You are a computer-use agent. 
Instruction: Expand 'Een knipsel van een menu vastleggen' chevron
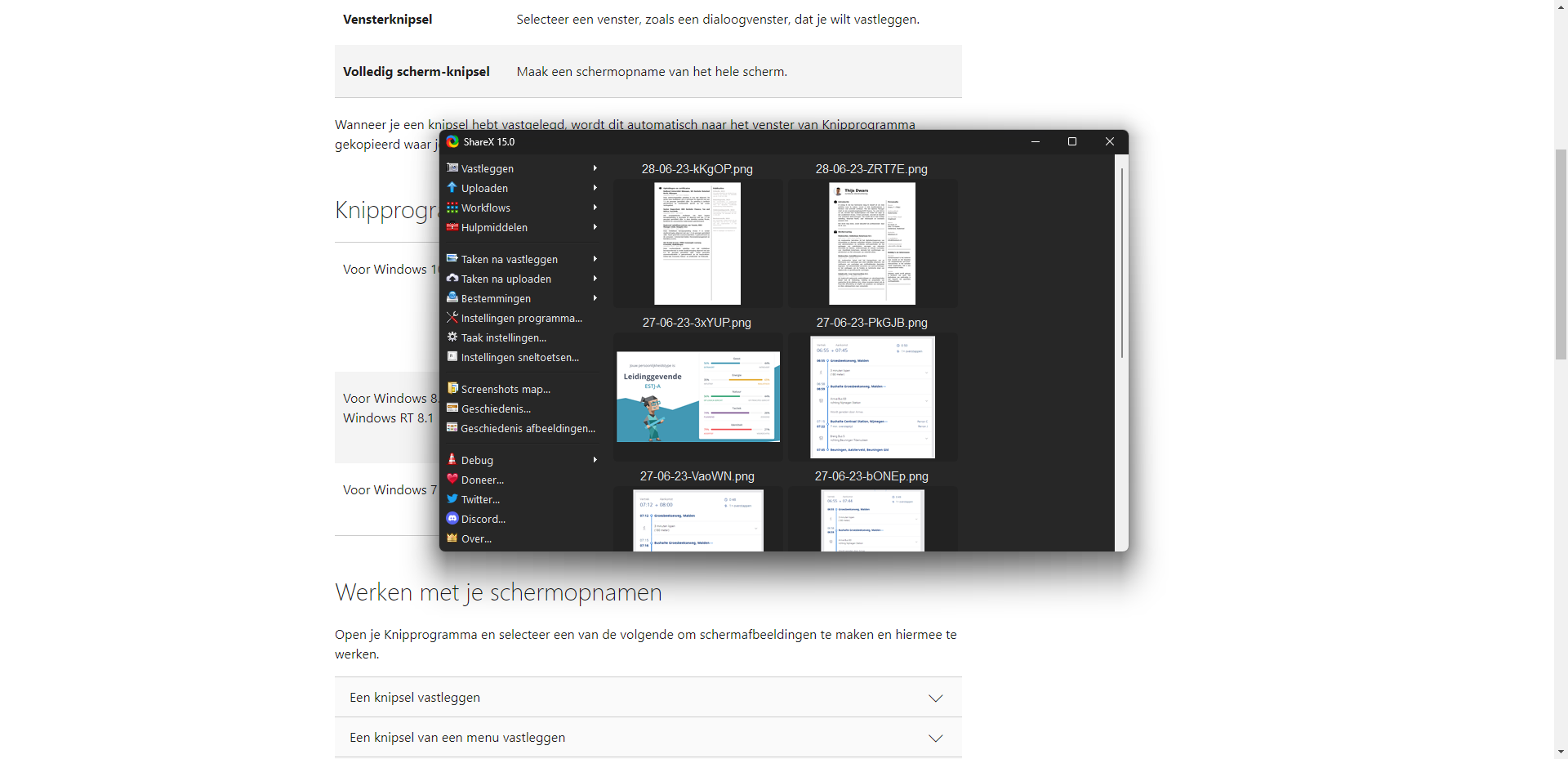click(935, 738)
